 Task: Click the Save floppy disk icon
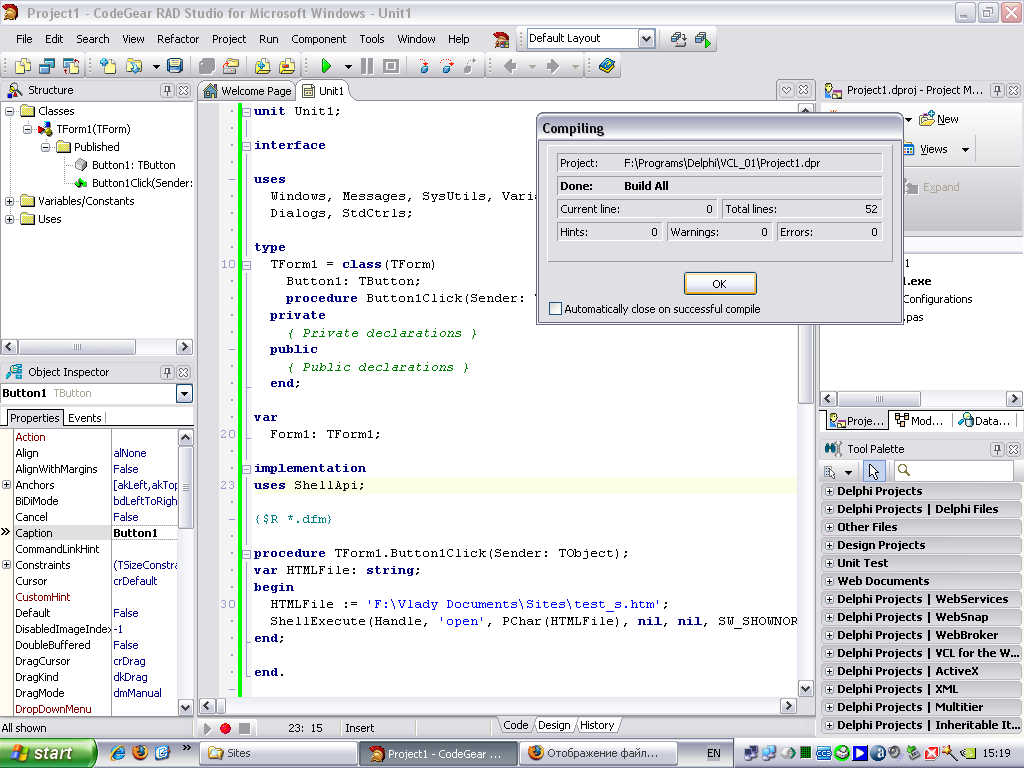tap(175, 66)
